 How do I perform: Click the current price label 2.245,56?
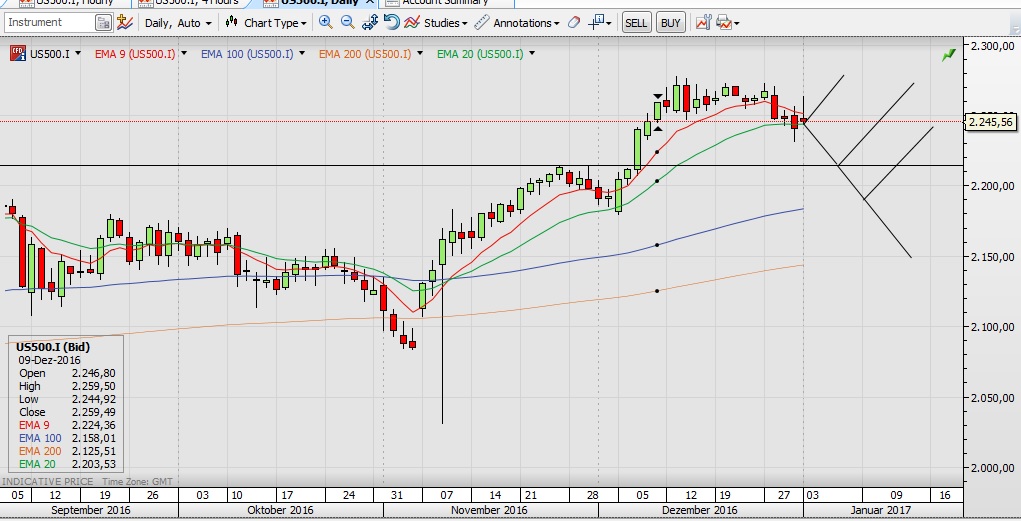[x=990, y=122]
